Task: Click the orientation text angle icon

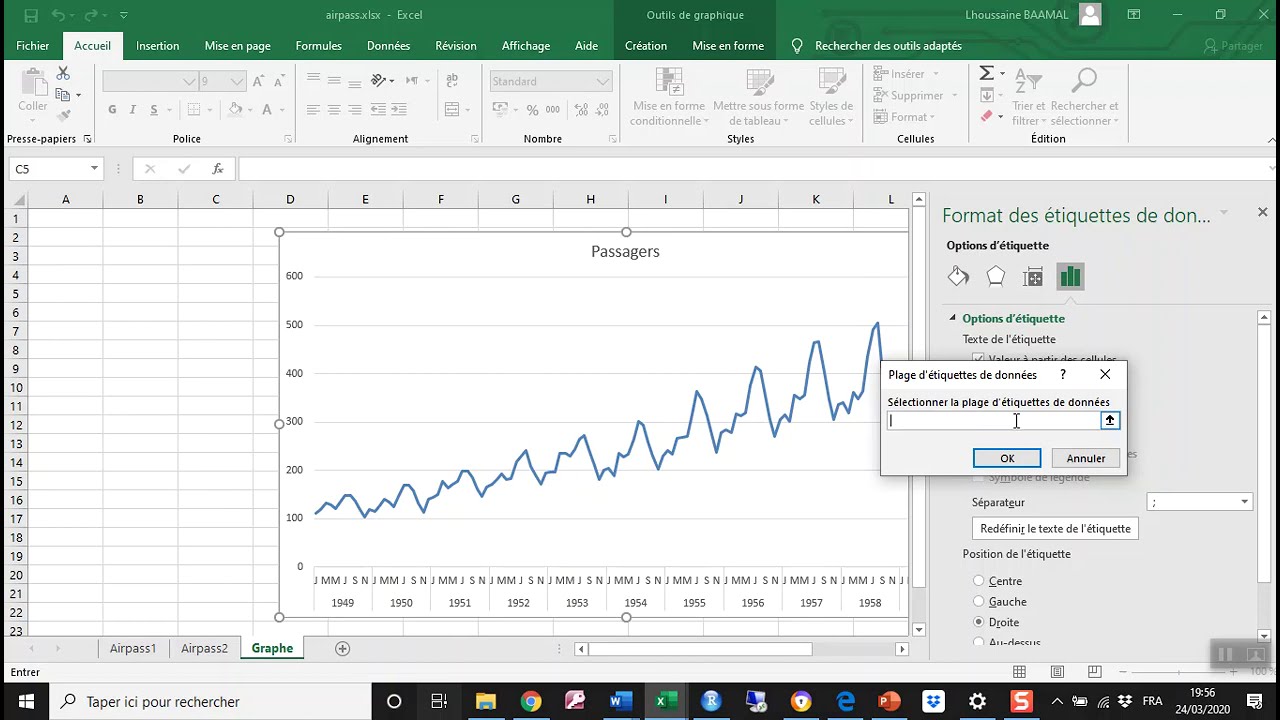Action: click(378, 81)
